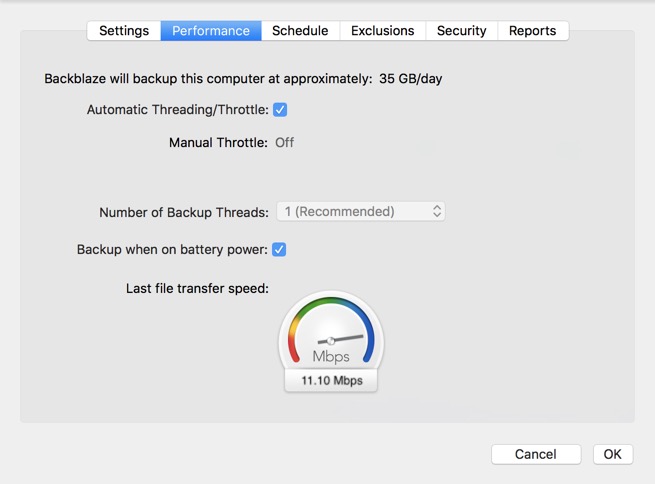Click the Last file transfer speed label
This screenshot has width=655, height=484.
[197, 289]
